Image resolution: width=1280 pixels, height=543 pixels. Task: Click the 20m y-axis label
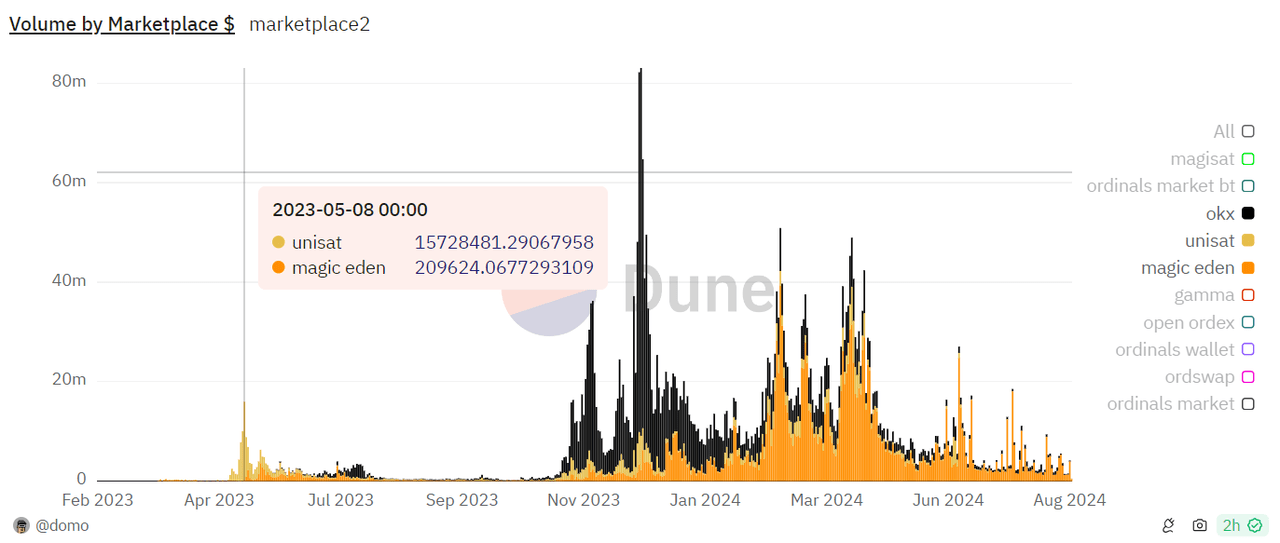click(69, 380)
